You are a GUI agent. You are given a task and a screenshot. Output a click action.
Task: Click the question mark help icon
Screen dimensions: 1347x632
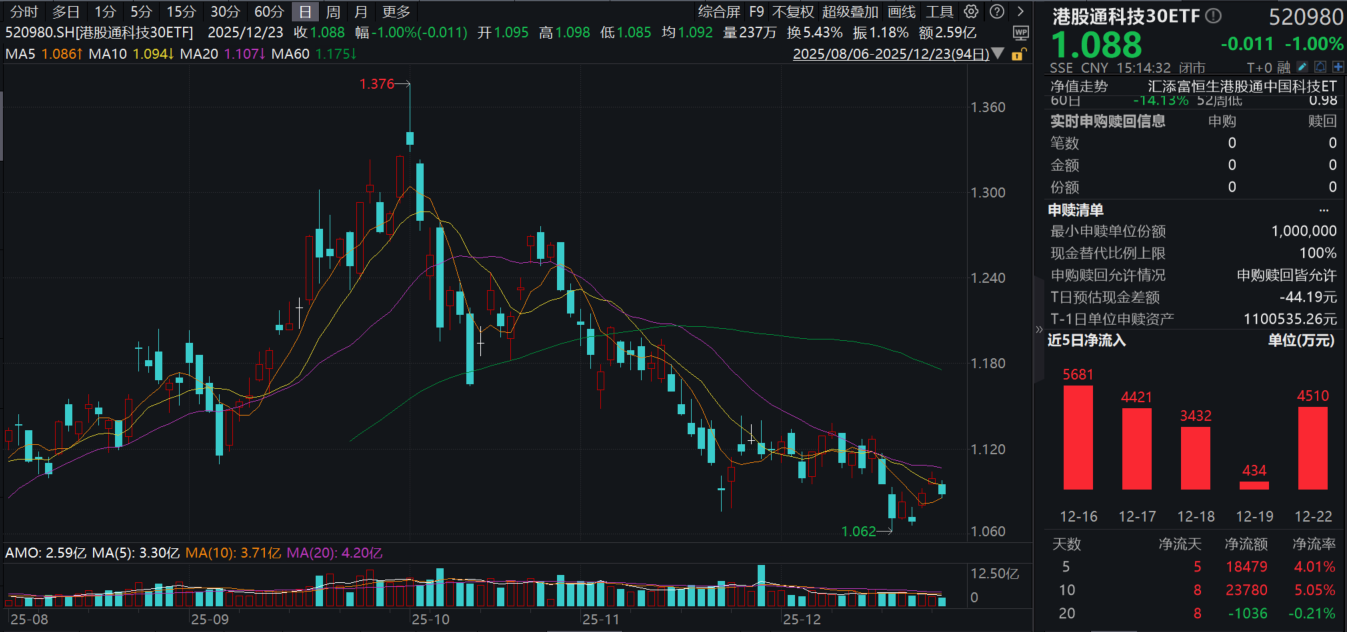click(x=996, y=12)
